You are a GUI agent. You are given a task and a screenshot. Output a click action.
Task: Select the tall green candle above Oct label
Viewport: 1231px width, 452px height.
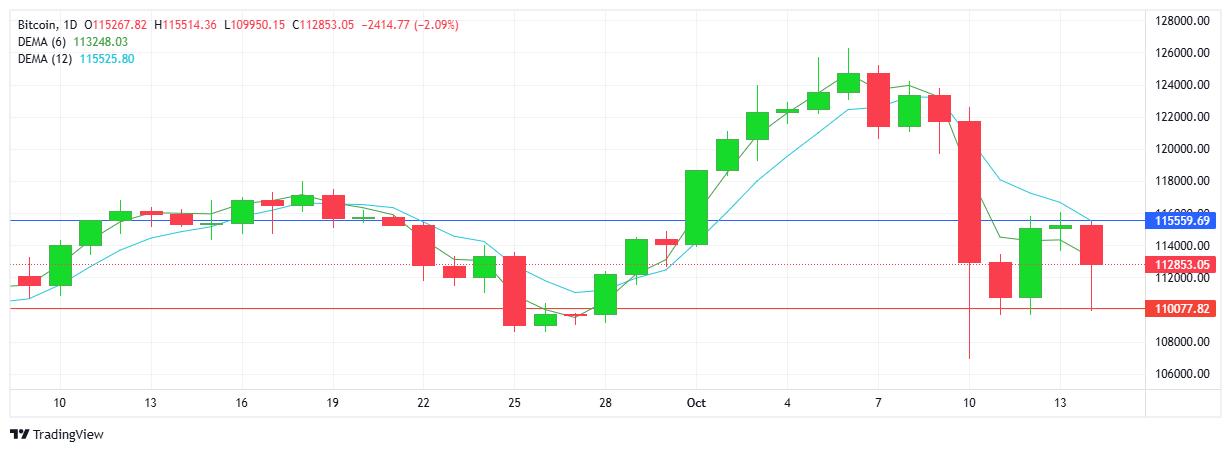coord(696,207)
